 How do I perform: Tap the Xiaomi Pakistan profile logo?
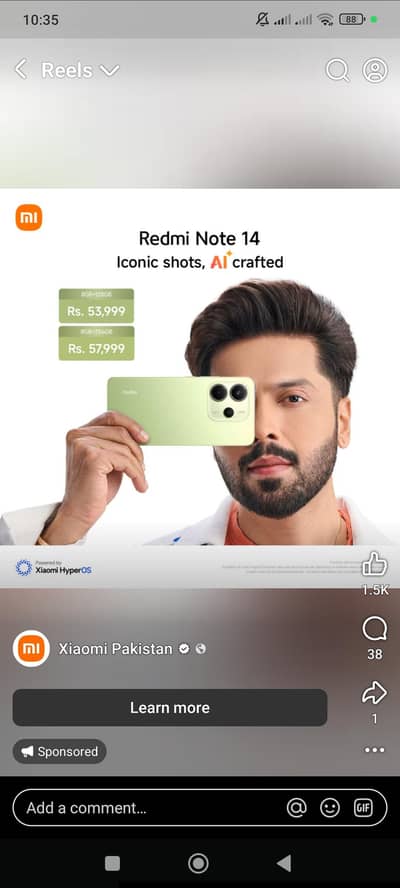tap(31, 648)
